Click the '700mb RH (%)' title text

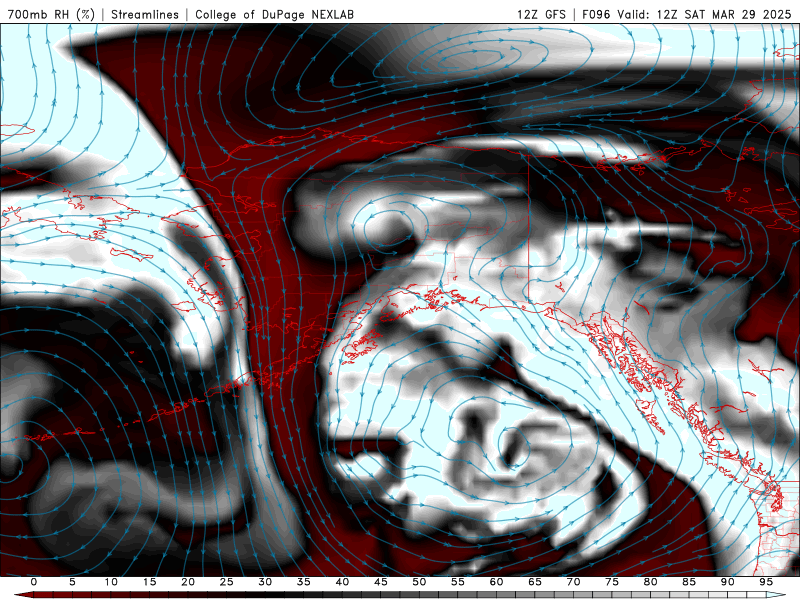pos(51,14)
